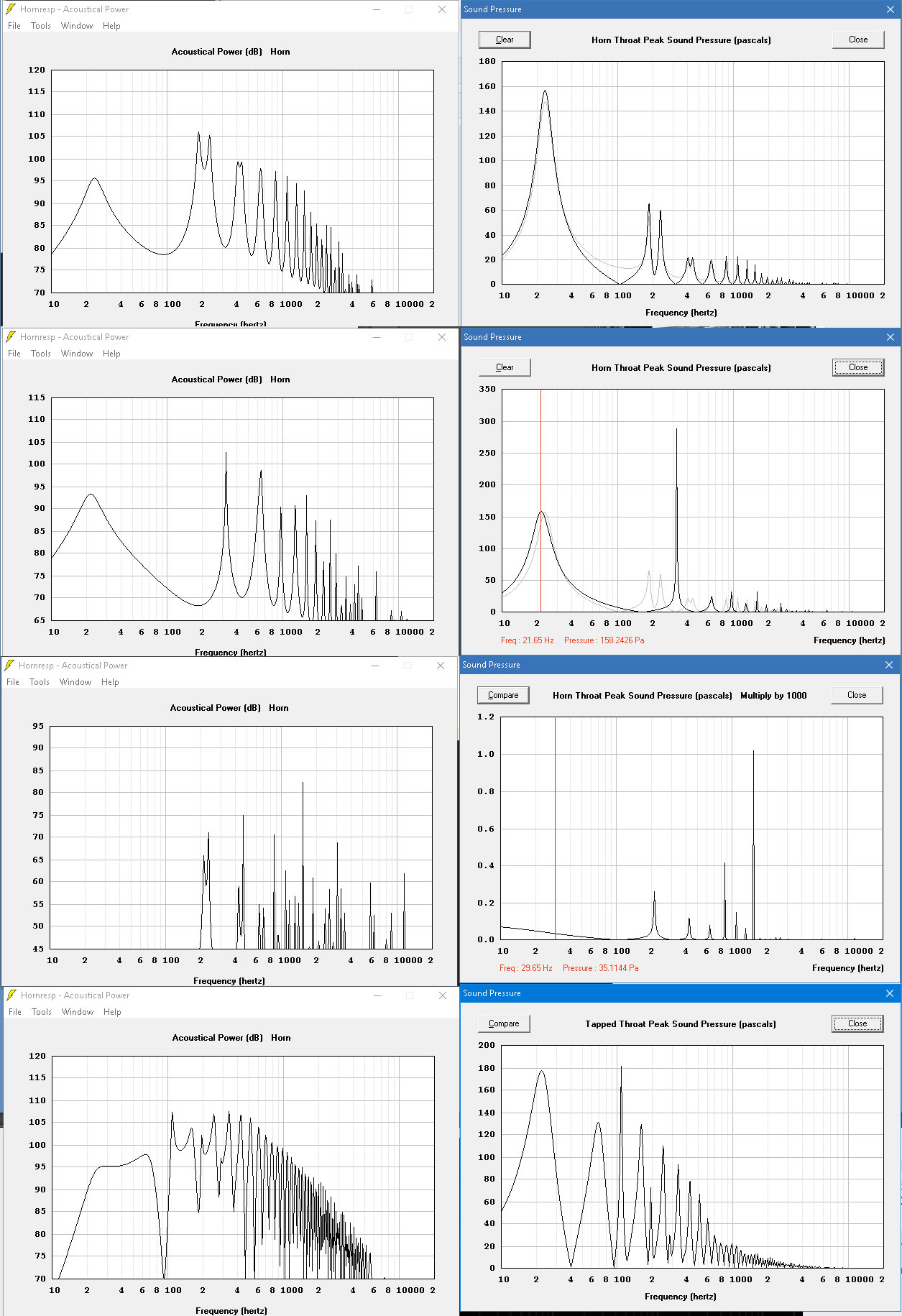Click 'Tapped Throat Peak Sound Pressure (pascals)' title

[681, 1024]
